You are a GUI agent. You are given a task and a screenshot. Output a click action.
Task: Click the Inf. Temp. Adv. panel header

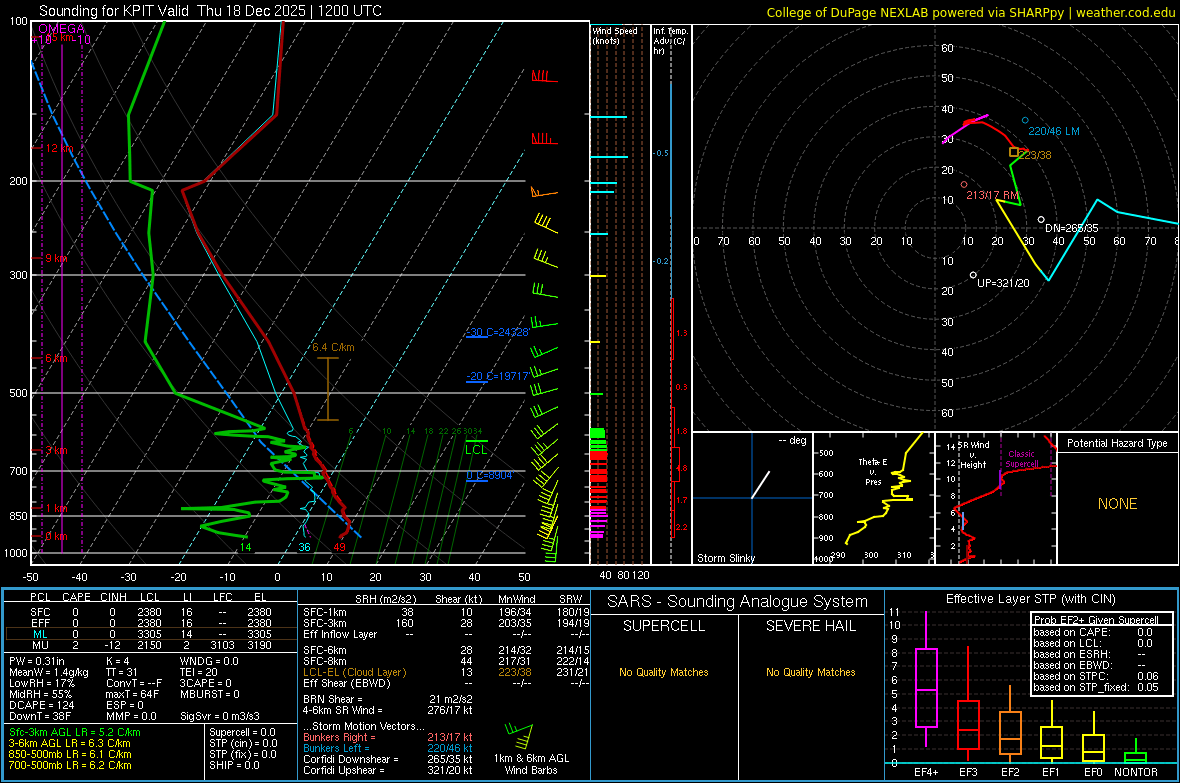(670, 41)
